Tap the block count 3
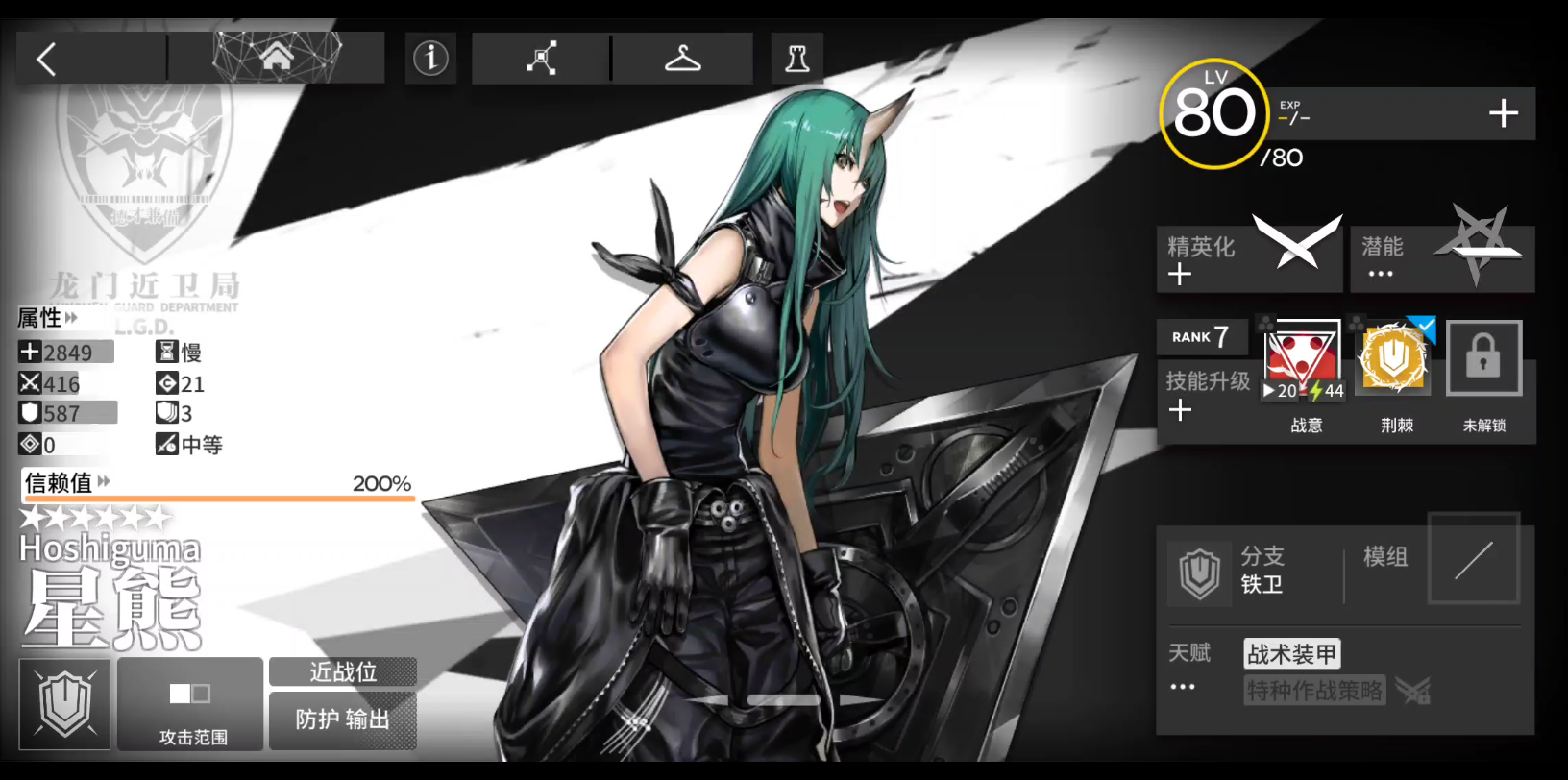This screenshot has width=1568, height=780. coord(174,413)
